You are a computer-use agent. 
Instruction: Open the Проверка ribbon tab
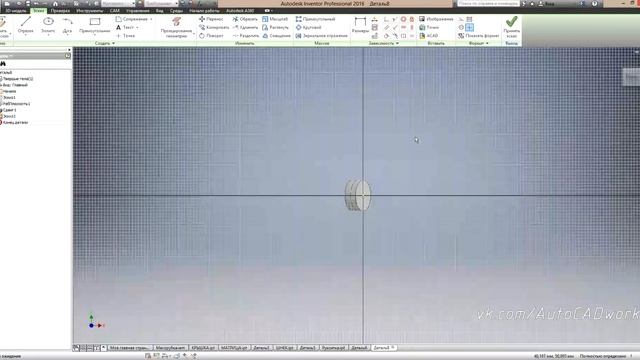[x=60, y=11]
